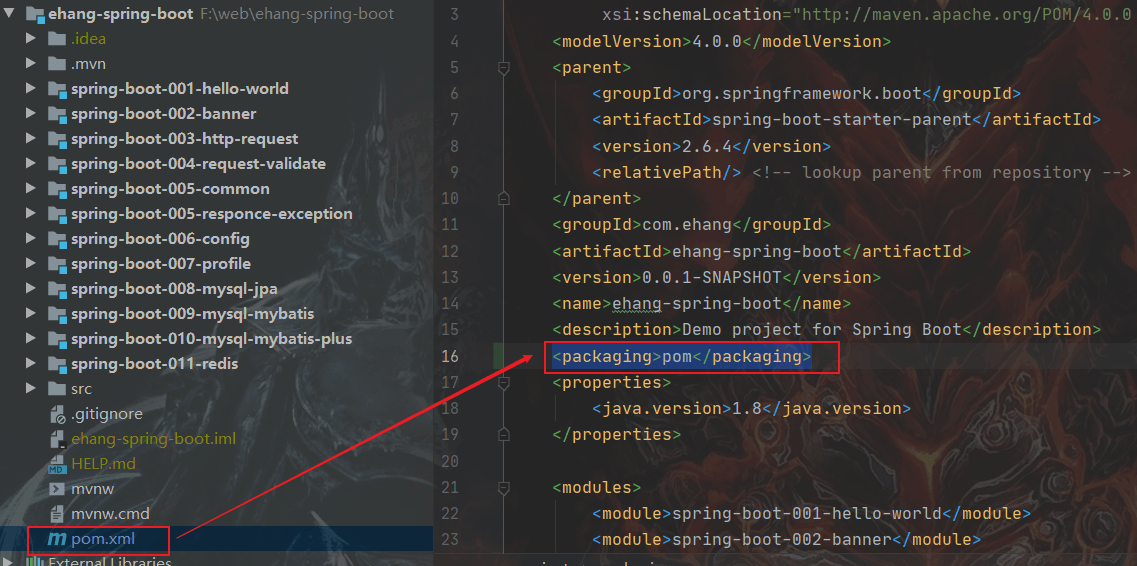This screenshot has height=566, width=1137.
Task: Fold the properties block in the gutter
Action: [x=503, y=382]
